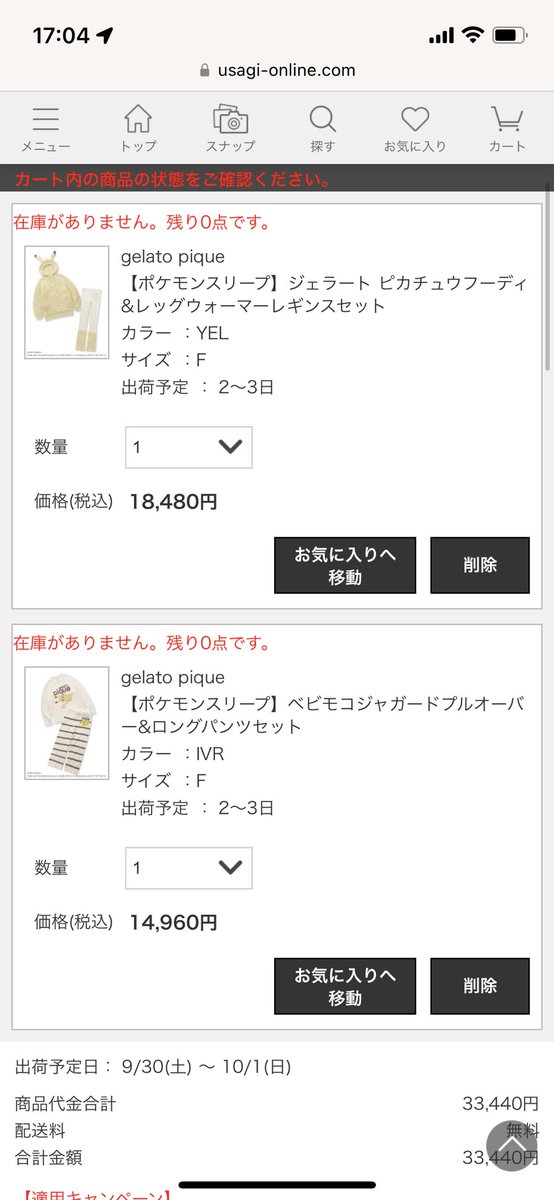Move ベビモコ pullover set to お気に入り
The width and height of the screenshot is (554, 1200).
[345, 986]
